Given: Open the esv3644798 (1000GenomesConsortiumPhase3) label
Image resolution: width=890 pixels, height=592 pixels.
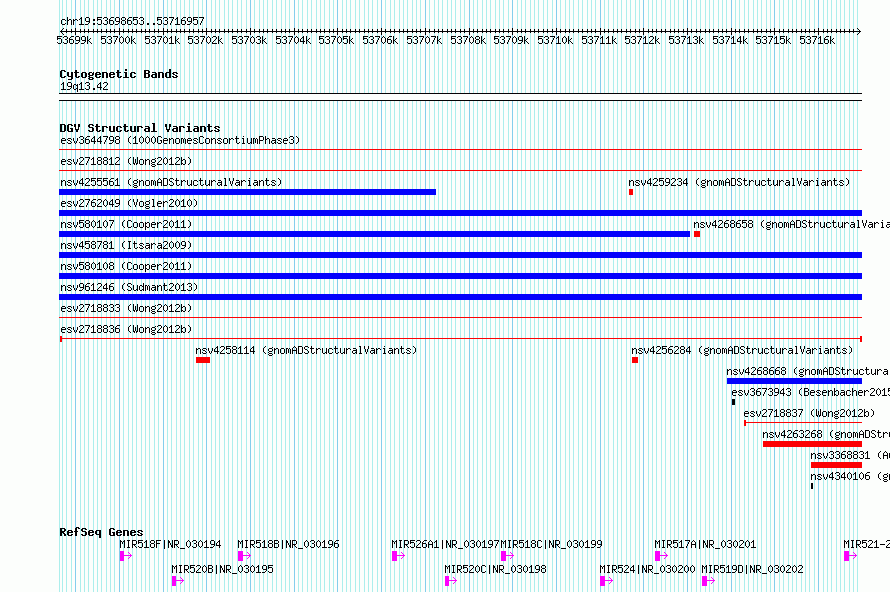Looking at the screenshot, I should pos(180,140).
